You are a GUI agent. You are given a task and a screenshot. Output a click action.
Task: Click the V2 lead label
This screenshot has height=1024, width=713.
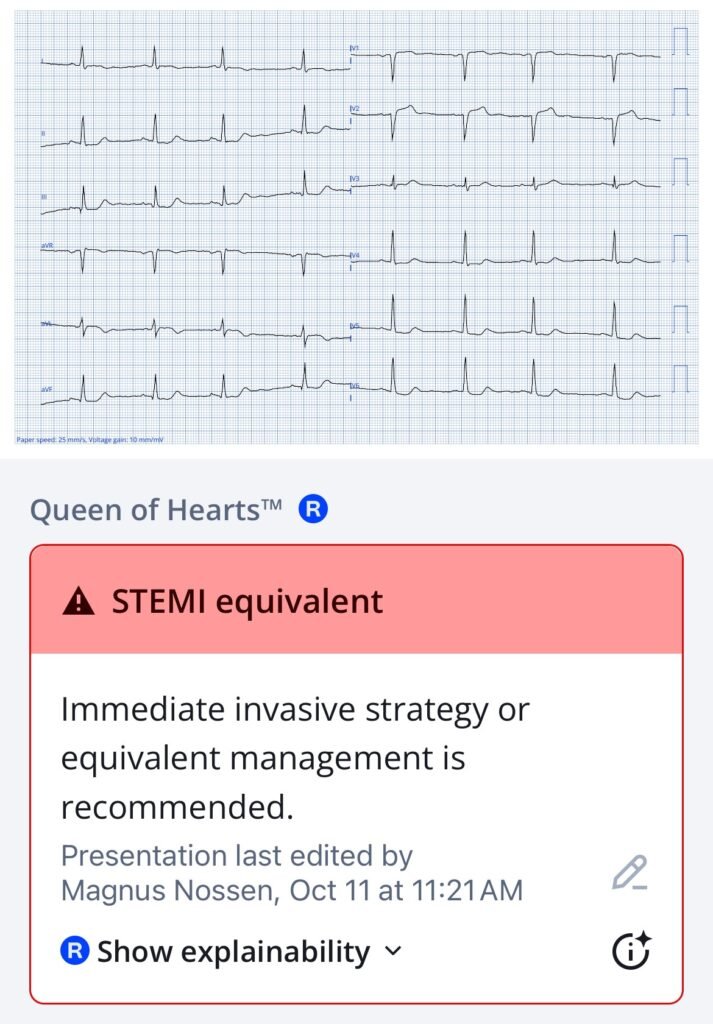click(354, 108)
